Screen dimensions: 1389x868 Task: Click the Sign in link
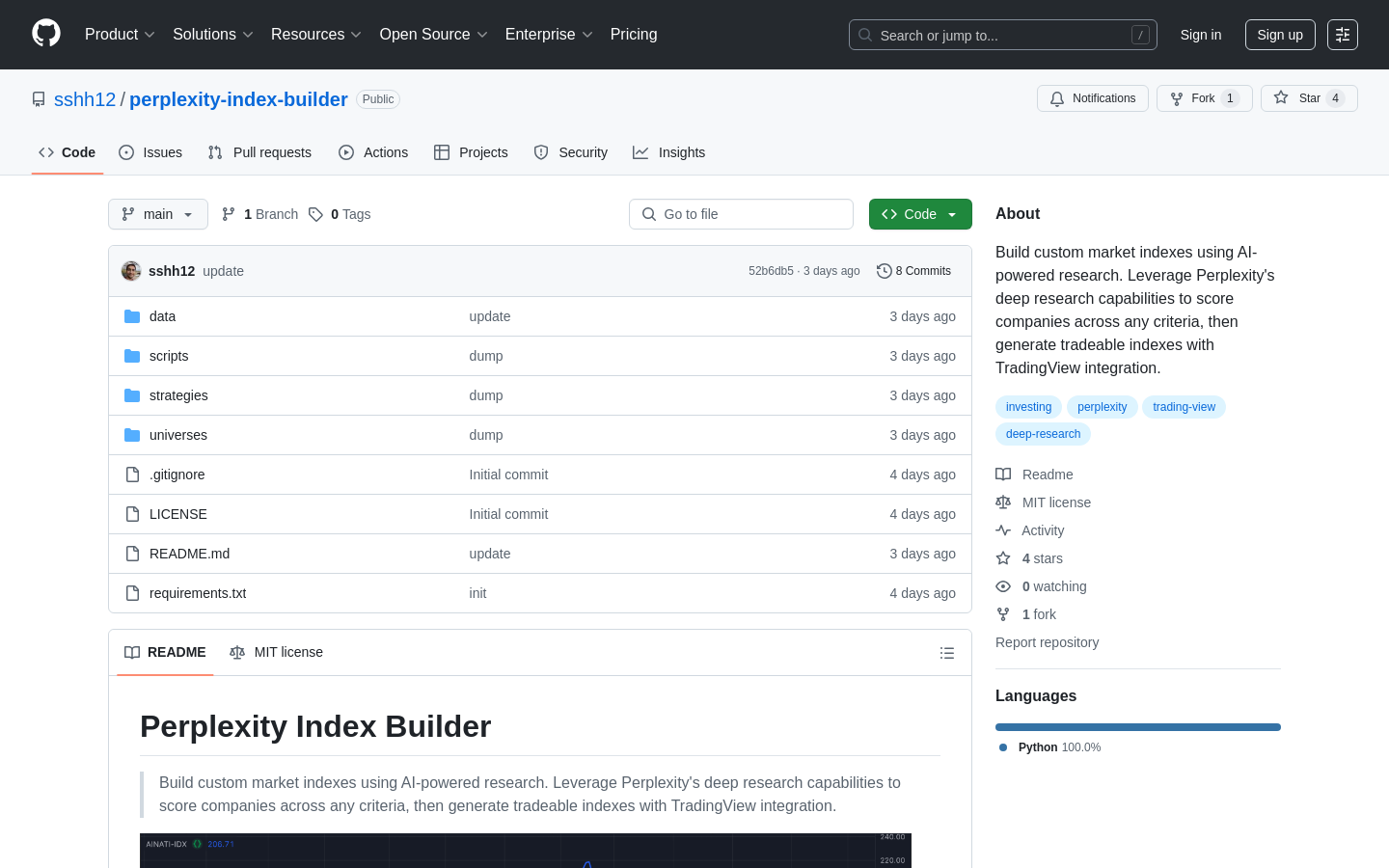(1201, 35)
